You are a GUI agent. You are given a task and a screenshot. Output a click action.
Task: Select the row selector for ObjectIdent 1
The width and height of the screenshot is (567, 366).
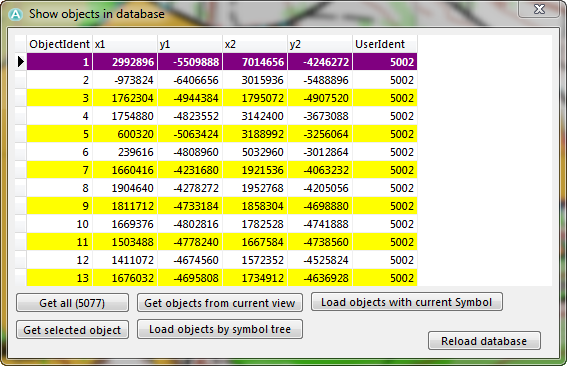(x=21, y=62)
